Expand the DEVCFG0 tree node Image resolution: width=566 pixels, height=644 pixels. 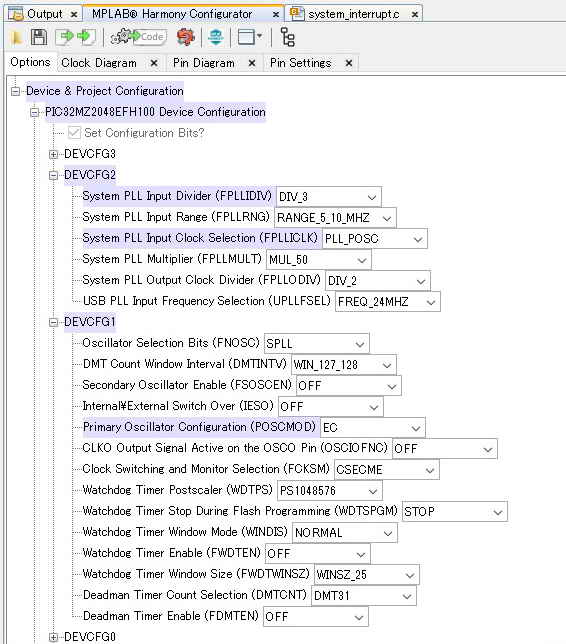click(53, 637)
